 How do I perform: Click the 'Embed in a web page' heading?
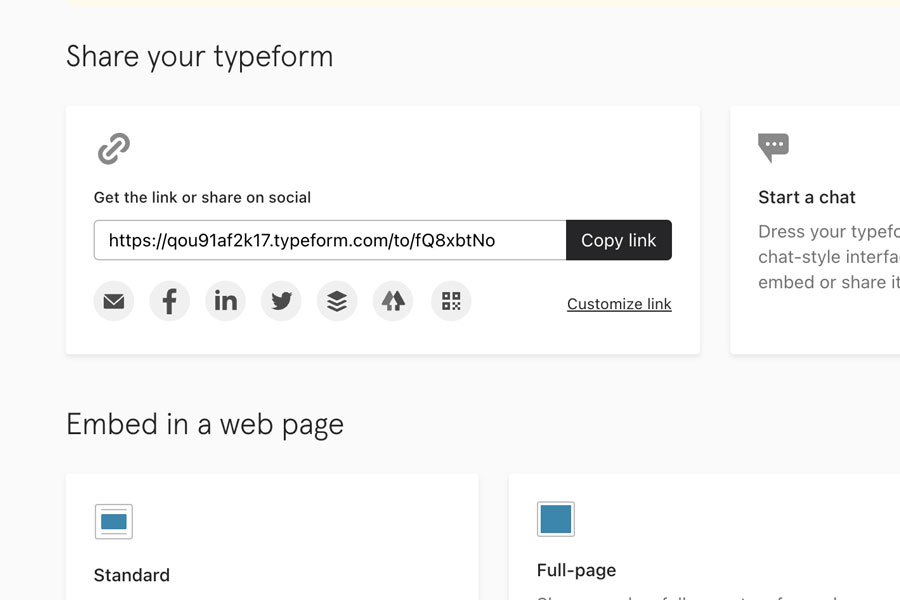pos(205,425)
